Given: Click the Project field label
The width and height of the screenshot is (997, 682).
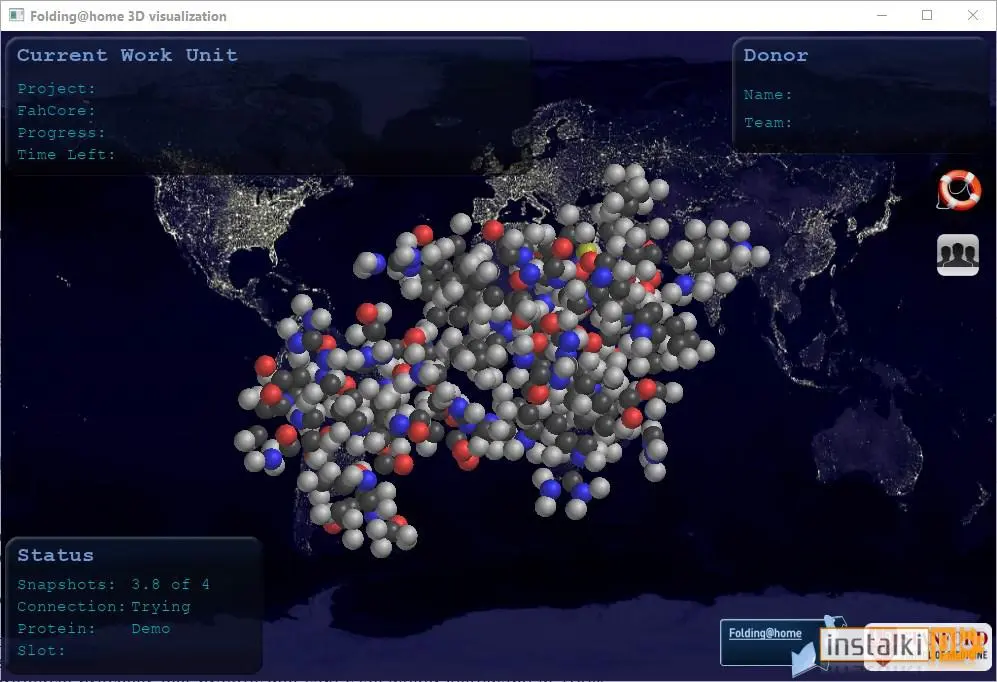Looking at the screenshot, I should coord(57,89).
